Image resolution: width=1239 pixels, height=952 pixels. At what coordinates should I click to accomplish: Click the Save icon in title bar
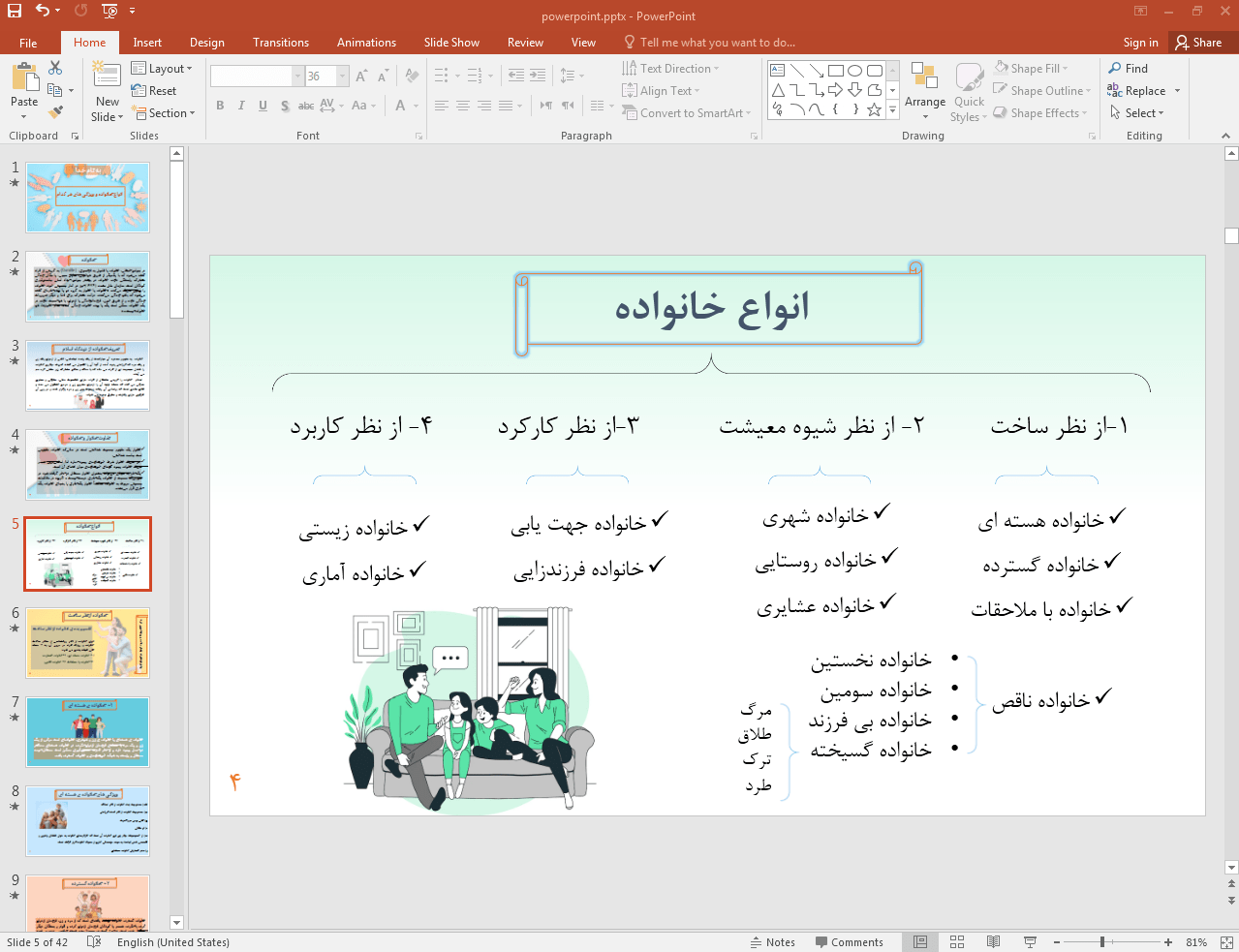click(15, 11)
